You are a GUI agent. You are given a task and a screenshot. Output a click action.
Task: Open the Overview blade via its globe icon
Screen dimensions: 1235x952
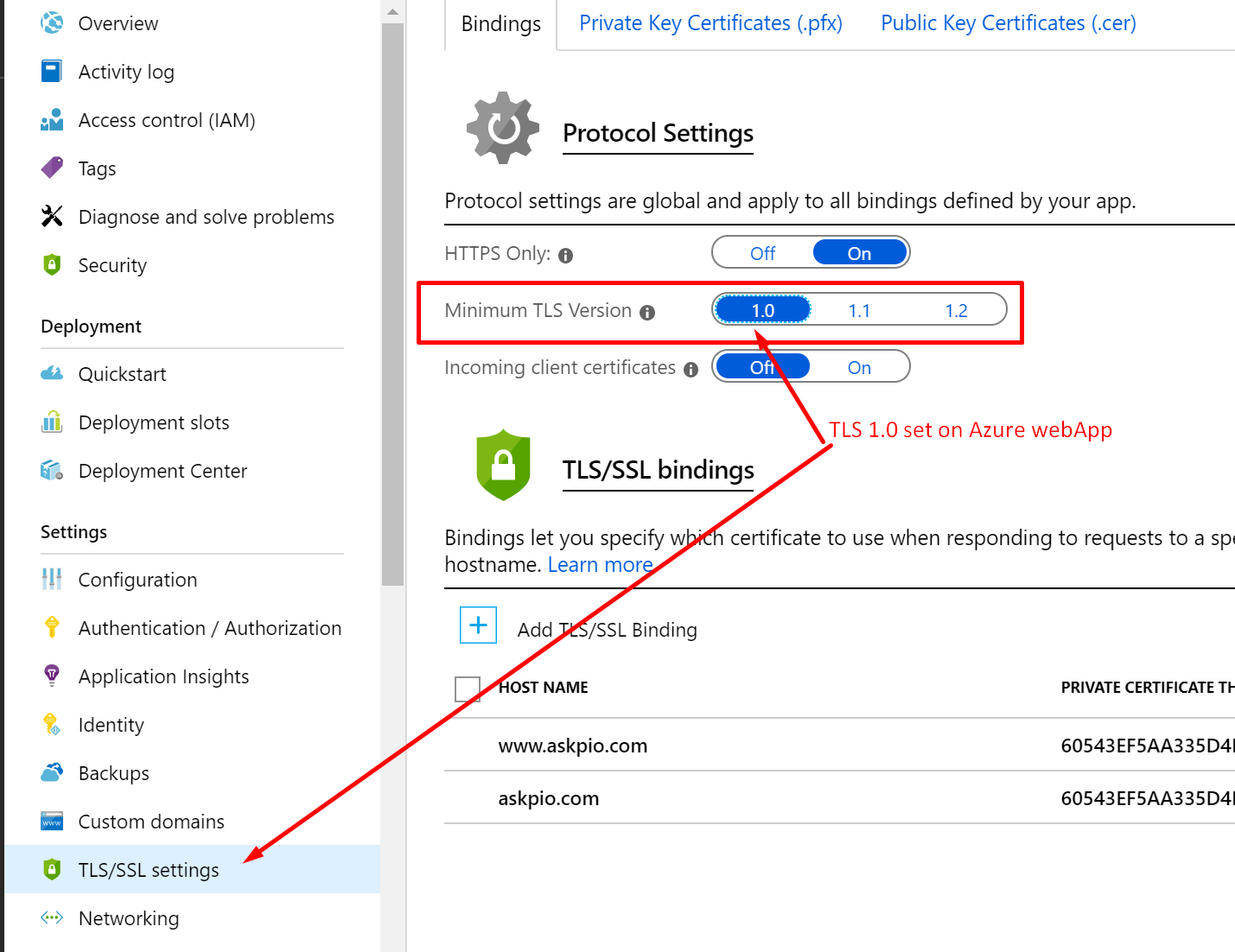52,23
